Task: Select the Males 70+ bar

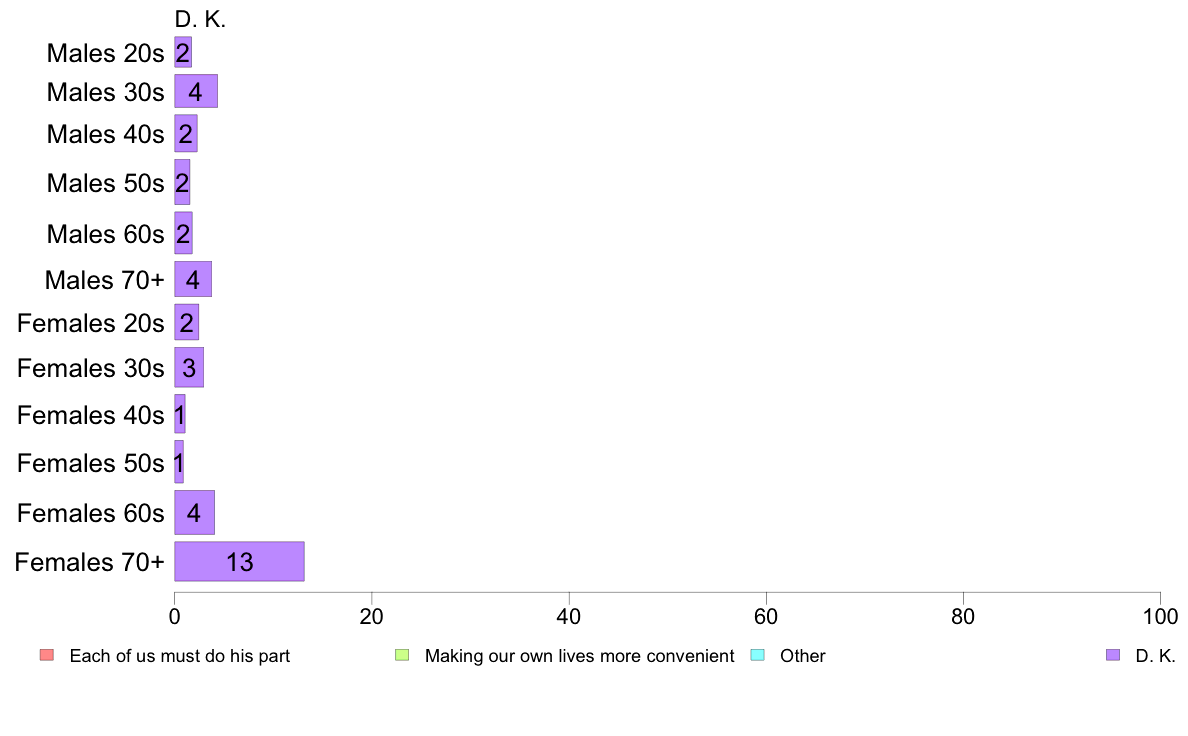Action: point(193,279)
